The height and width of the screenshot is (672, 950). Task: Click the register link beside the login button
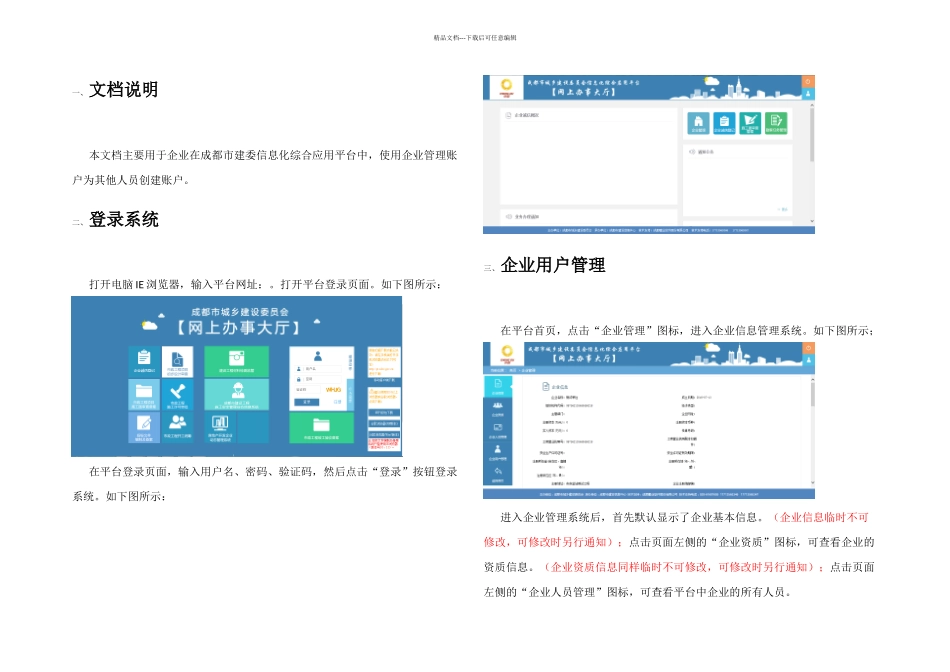337,402
